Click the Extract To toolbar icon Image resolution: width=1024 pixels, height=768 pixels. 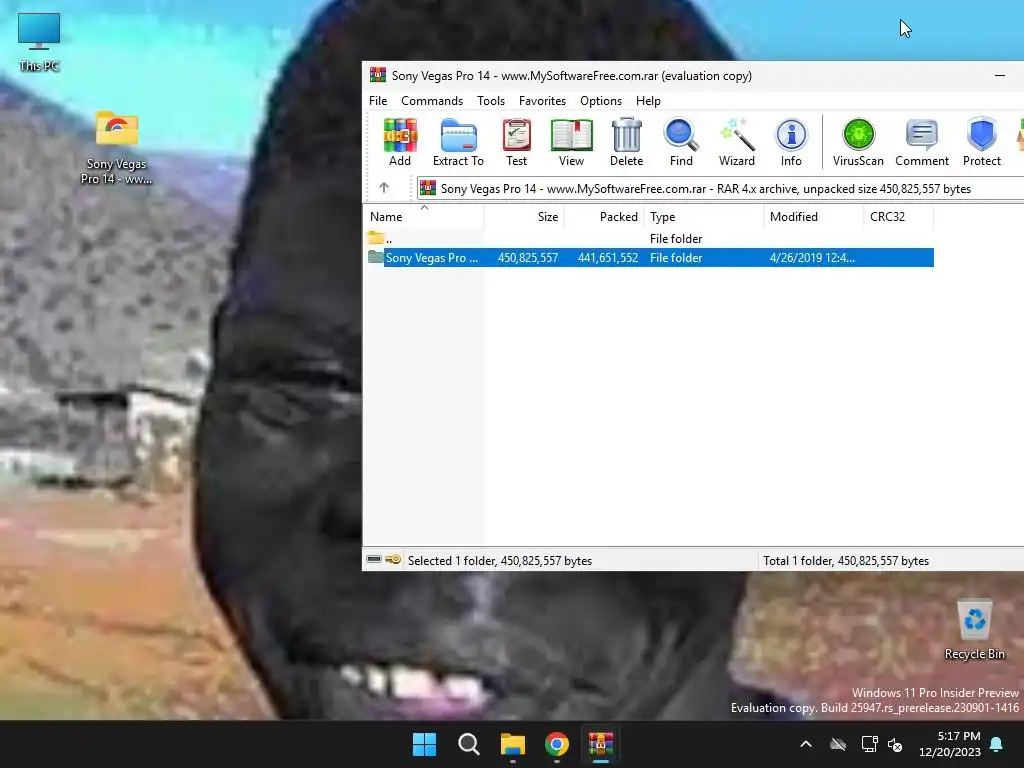(458, 142)
